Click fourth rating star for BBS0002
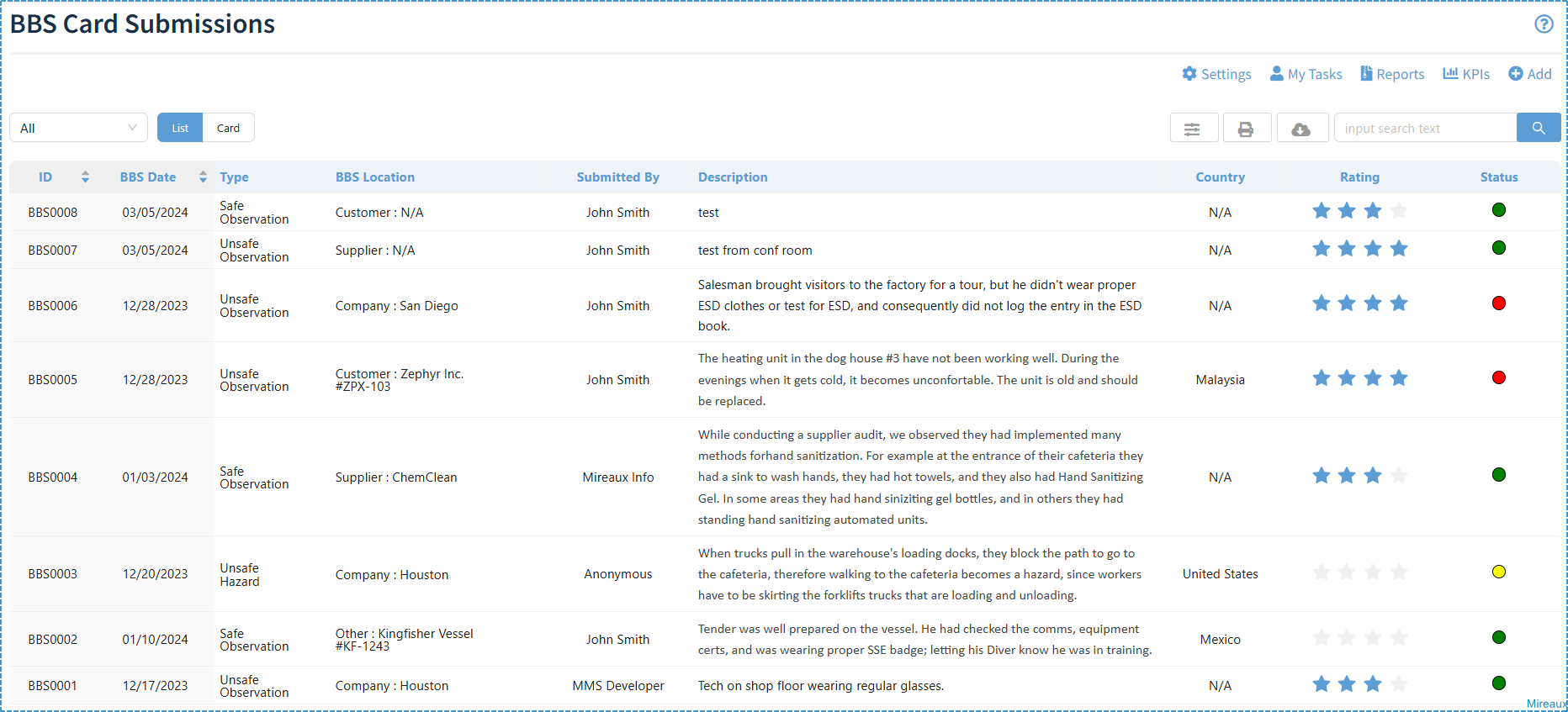Viewport: 1568px width, 712px height. (1399, 637)
